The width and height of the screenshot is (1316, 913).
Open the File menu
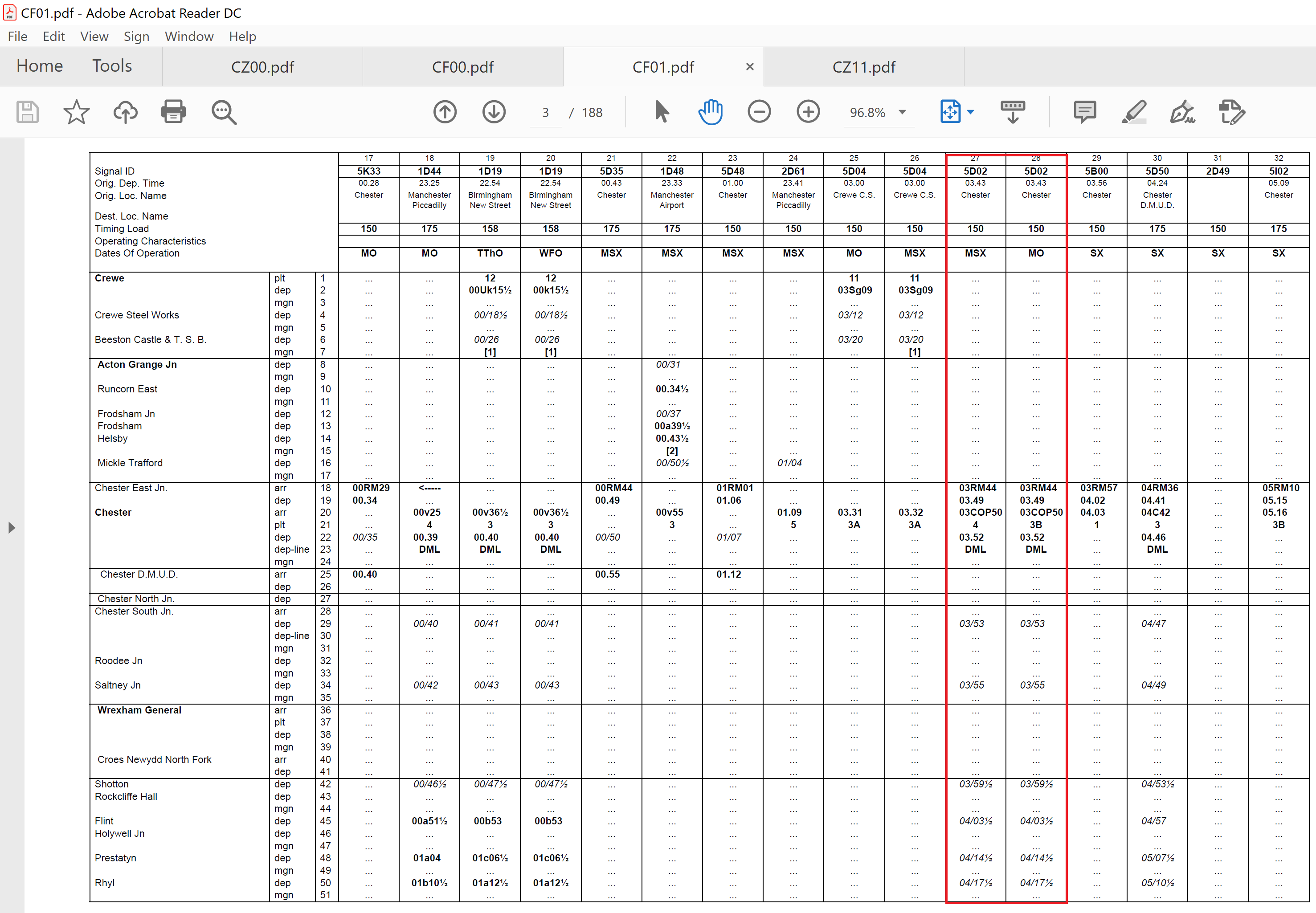(x=18, y=37)
